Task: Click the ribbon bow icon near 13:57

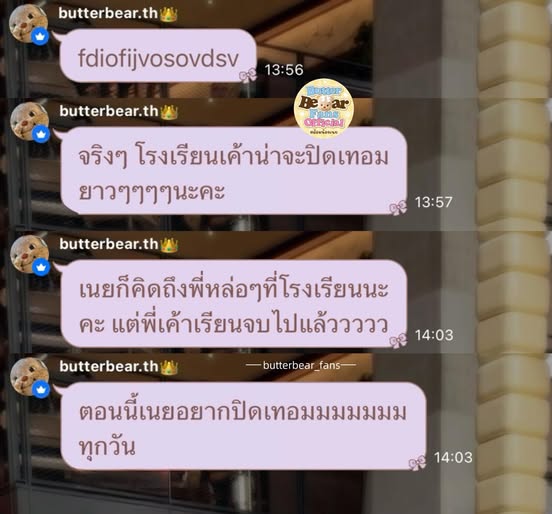Action: [398, 207]
